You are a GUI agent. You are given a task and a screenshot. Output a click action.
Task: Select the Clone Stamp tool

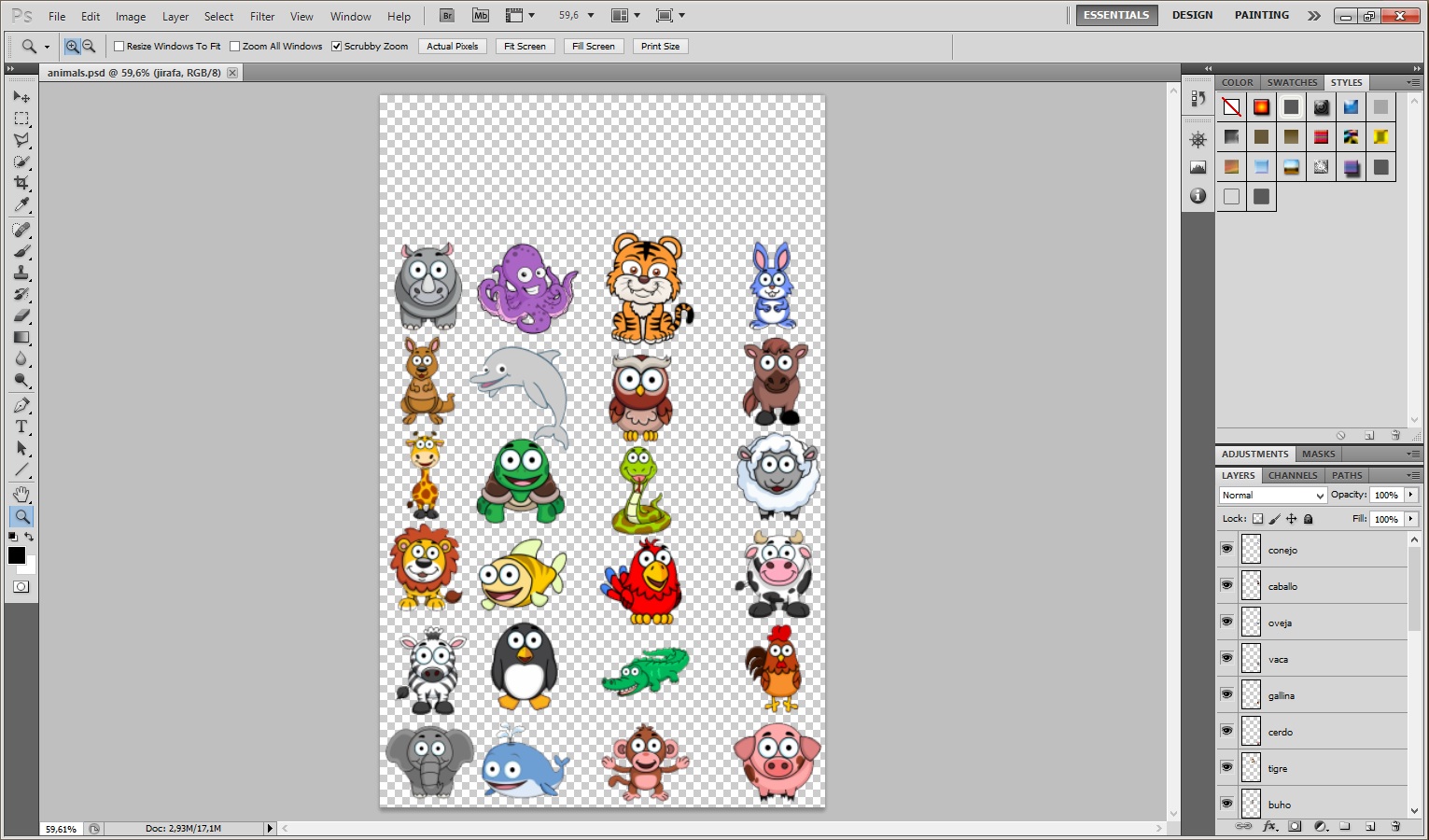(21, 273)
